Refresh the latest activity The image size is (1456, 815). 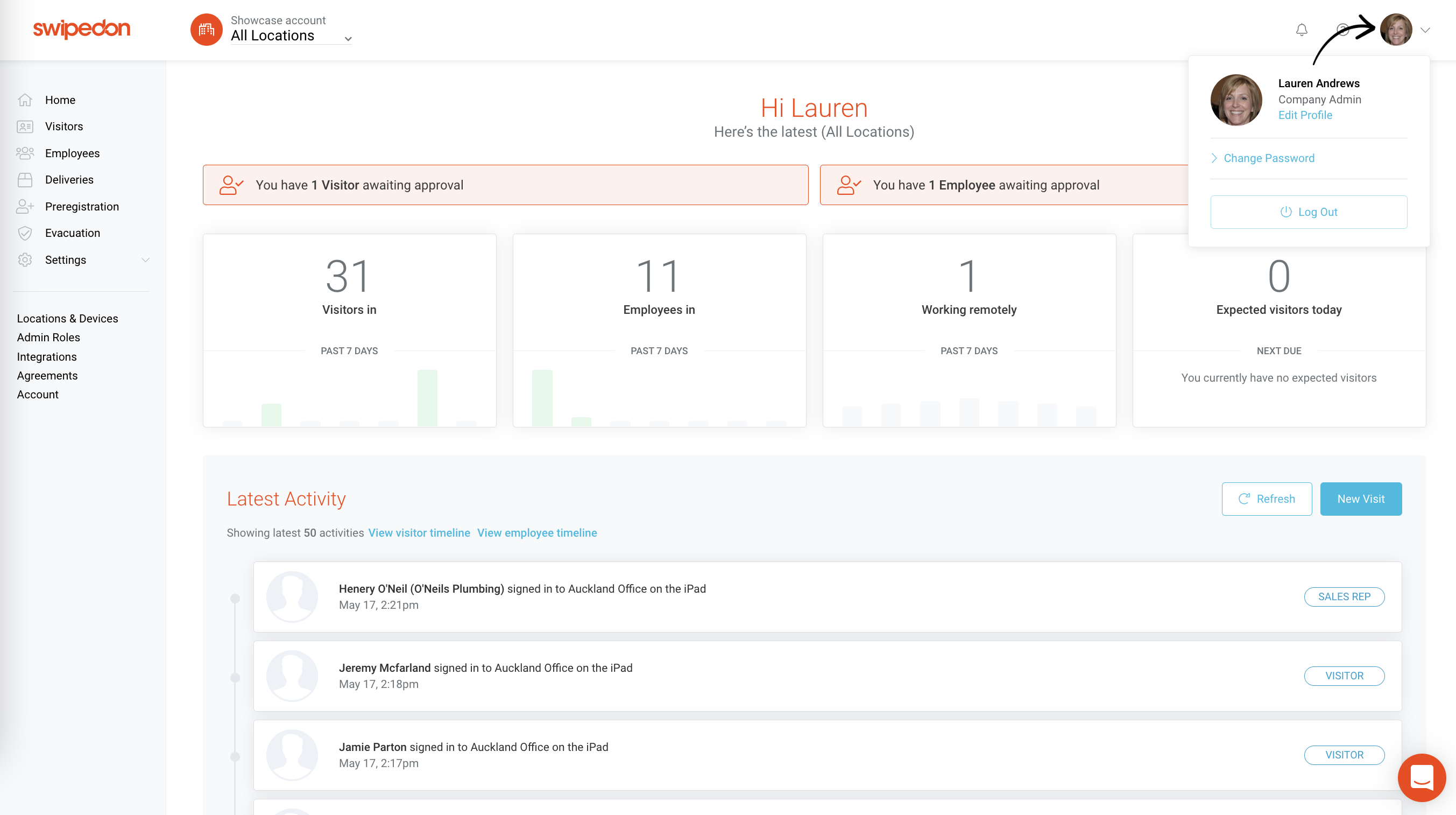tap(1267, 499)
